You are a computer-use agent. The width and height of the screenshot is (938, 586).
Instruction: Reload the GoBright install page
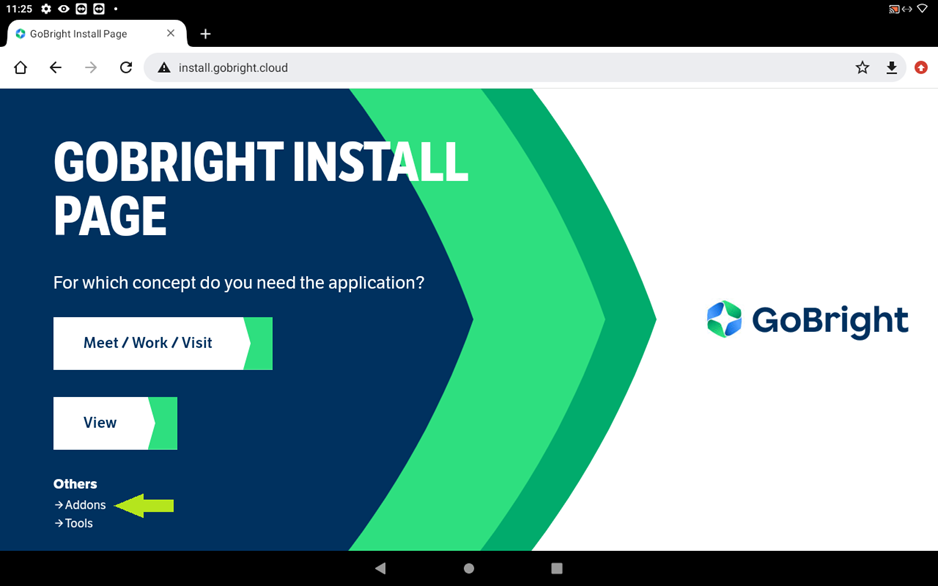[126, 68]
